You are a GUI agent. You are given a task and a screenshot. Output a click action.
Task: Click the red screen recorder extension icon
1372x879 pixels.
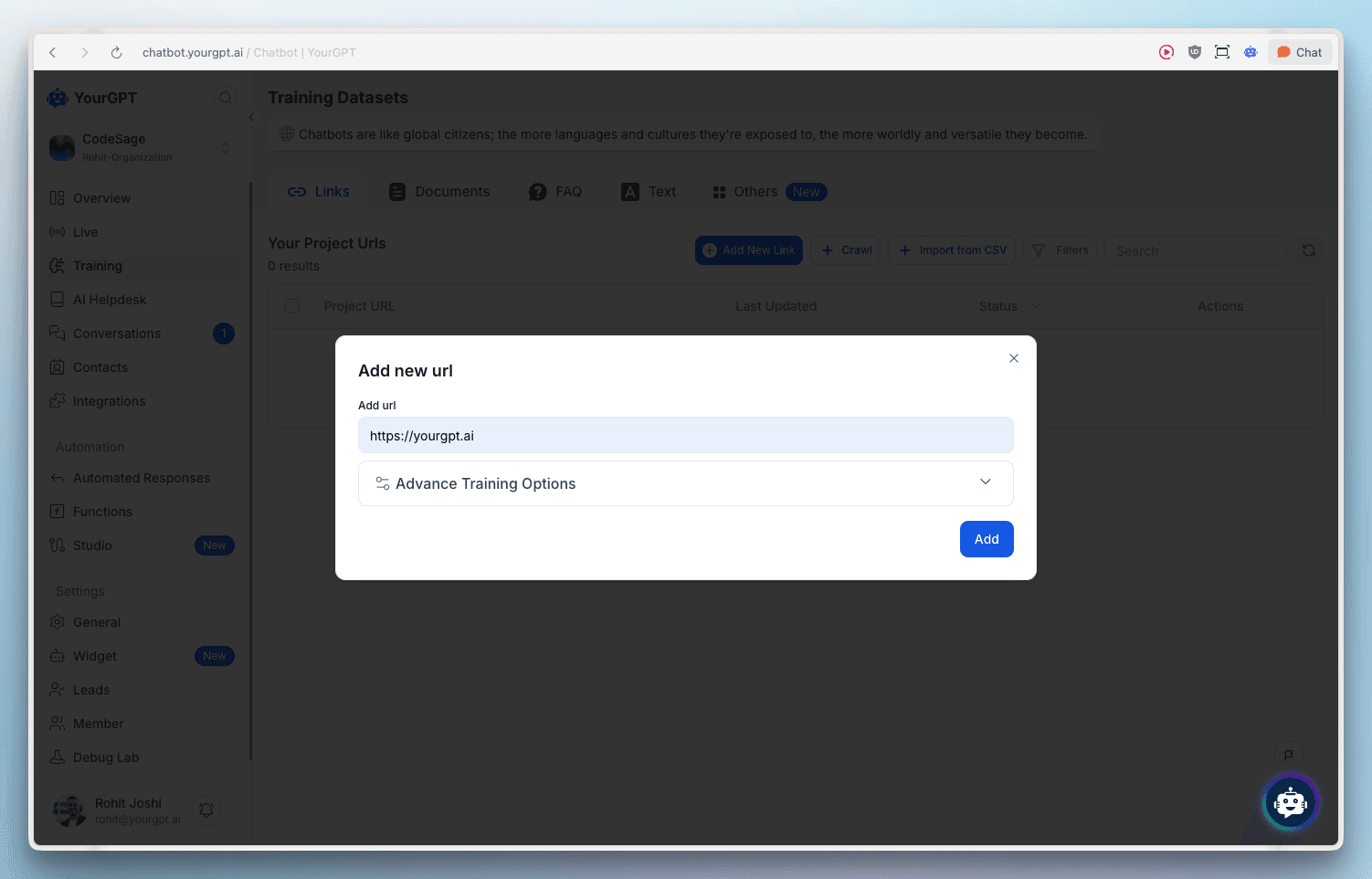click(1166, 52)
